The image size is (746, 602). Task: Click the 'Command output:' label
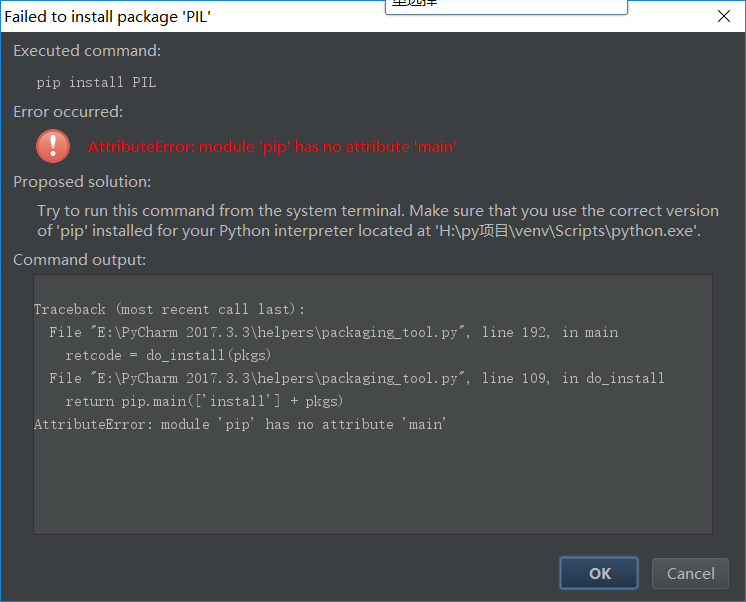pos(79,260)
